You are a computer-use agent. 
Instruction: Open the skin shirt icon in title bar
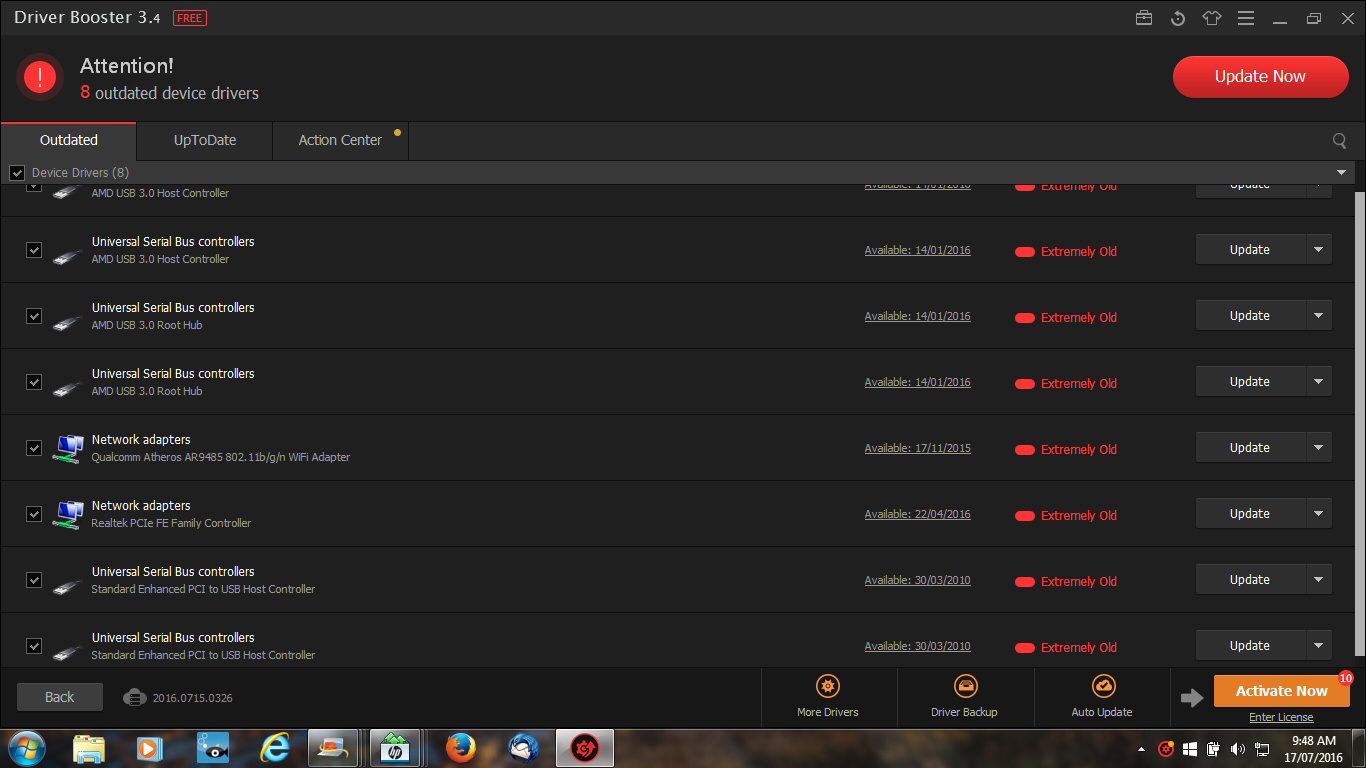[1212, 18]
